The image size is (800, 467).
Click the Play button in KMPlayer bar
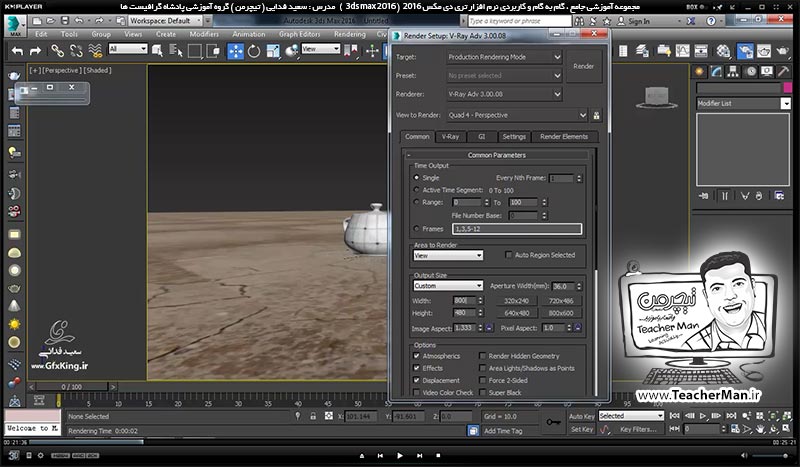(x=399, y=455)
